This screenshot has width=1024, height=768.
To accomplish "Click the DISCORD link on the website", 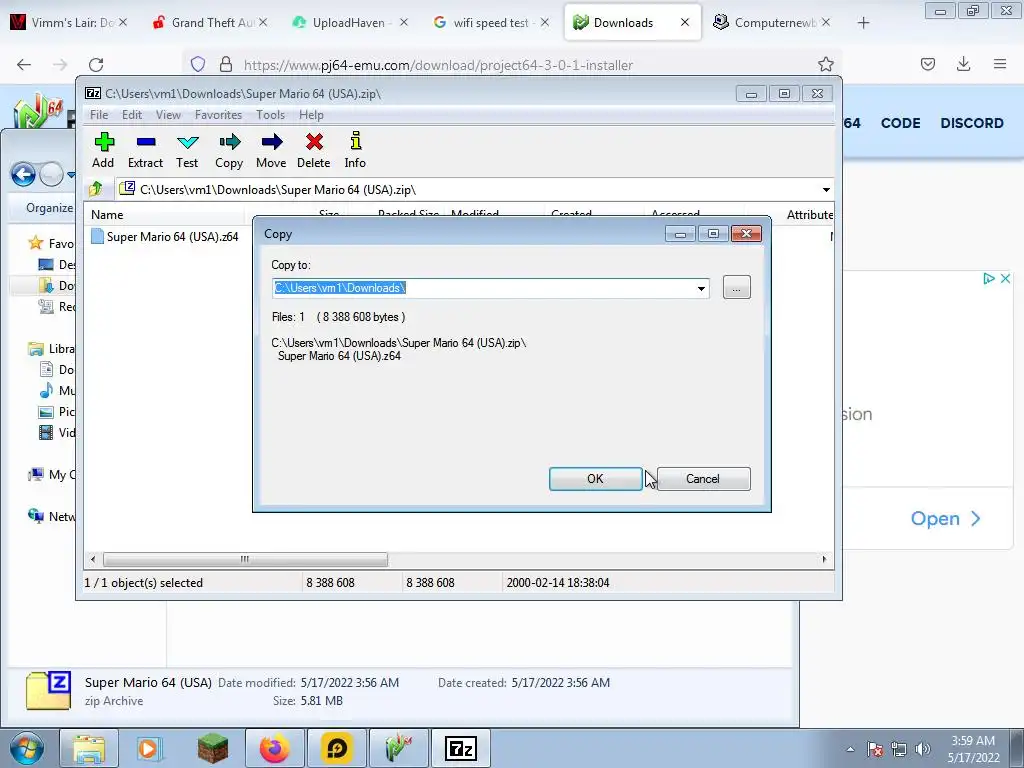I will pos(972,123).
